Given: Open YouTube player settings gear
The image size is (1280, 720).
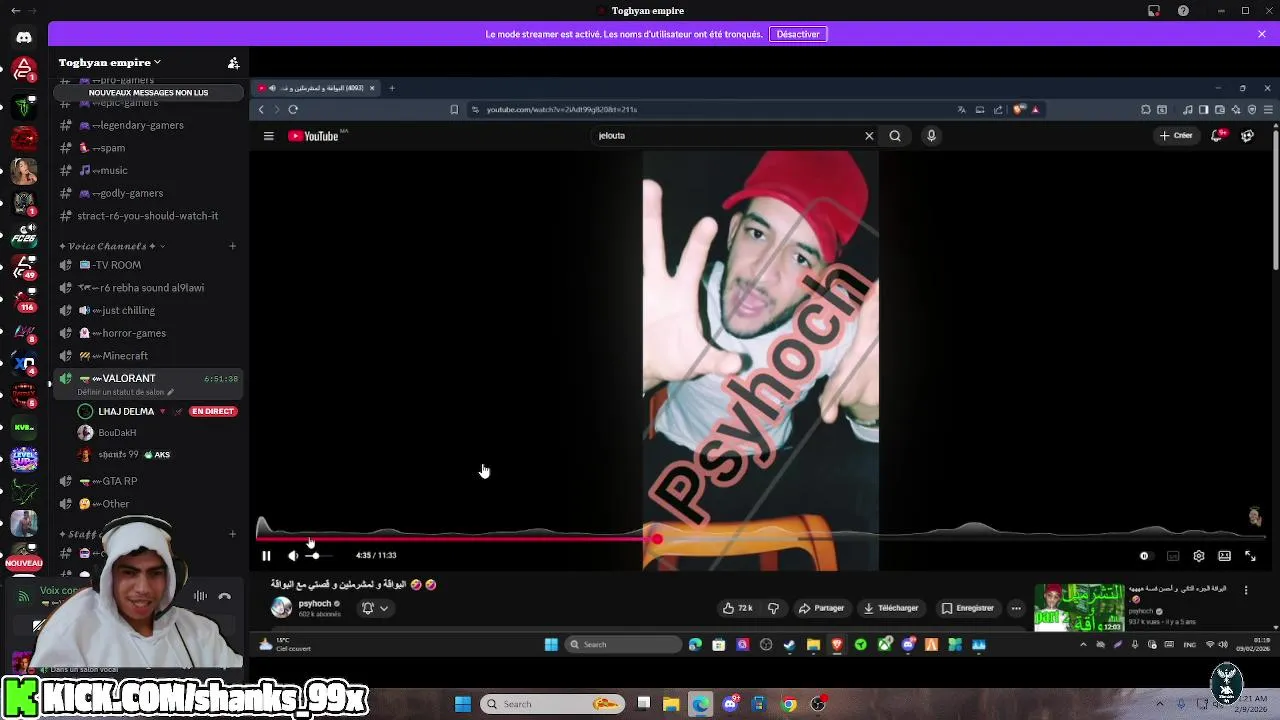Looking at the screenshot, I should [x=1199, y=556].
